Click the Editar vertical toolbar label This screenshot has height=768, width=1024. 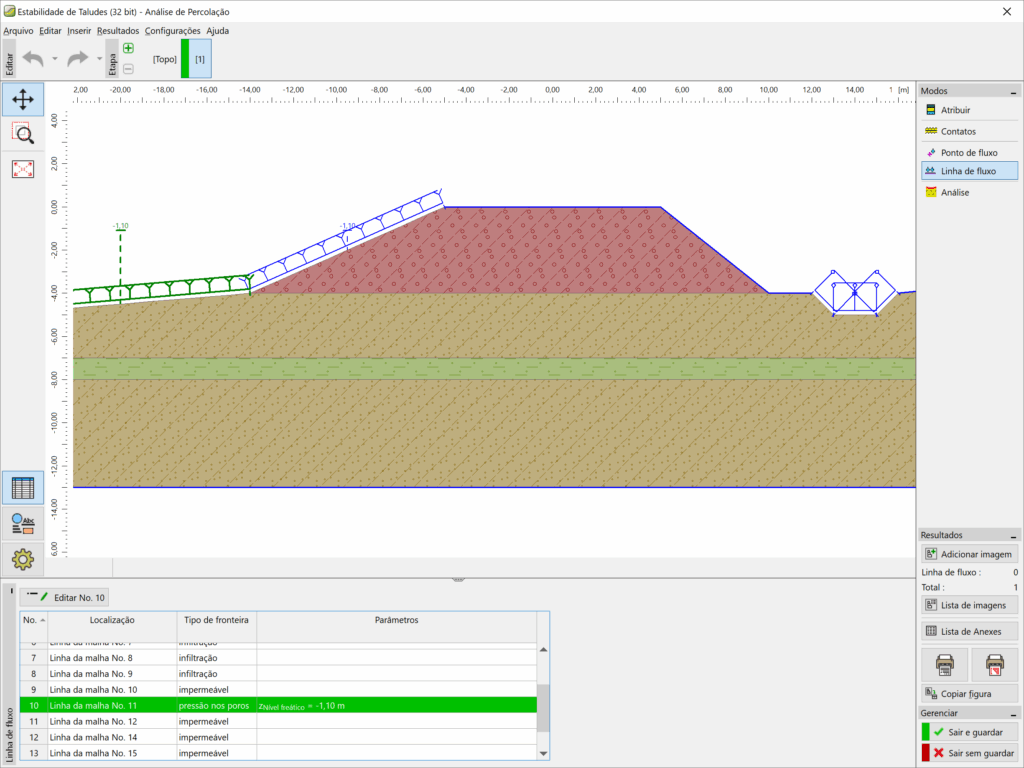9,59
